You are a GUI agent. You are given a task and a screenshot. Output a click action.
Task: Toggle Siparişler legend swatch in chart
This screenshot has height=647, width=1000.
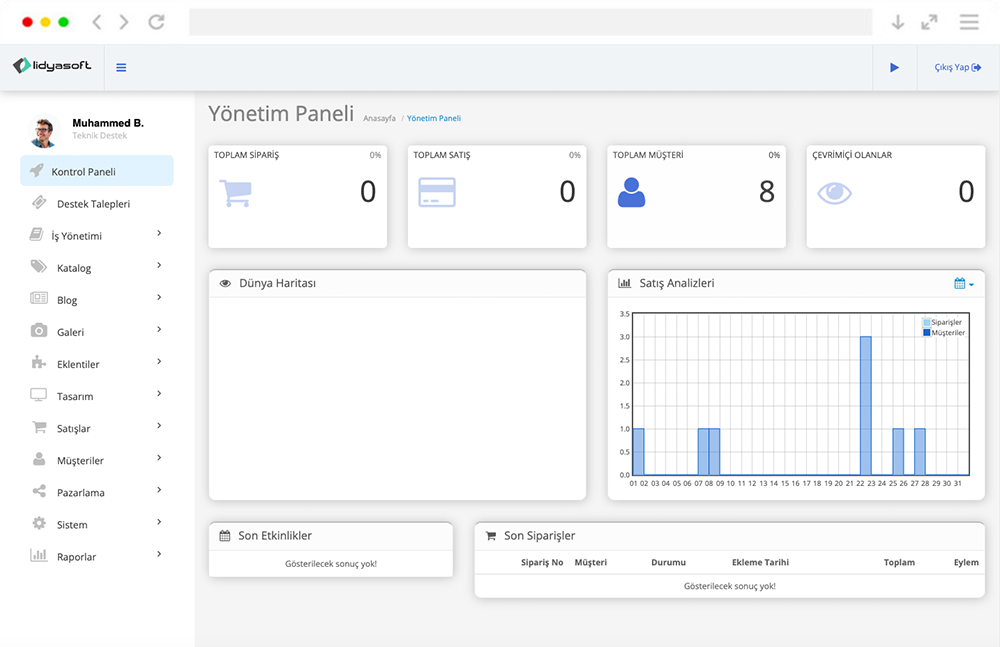(x=926, y=323)
